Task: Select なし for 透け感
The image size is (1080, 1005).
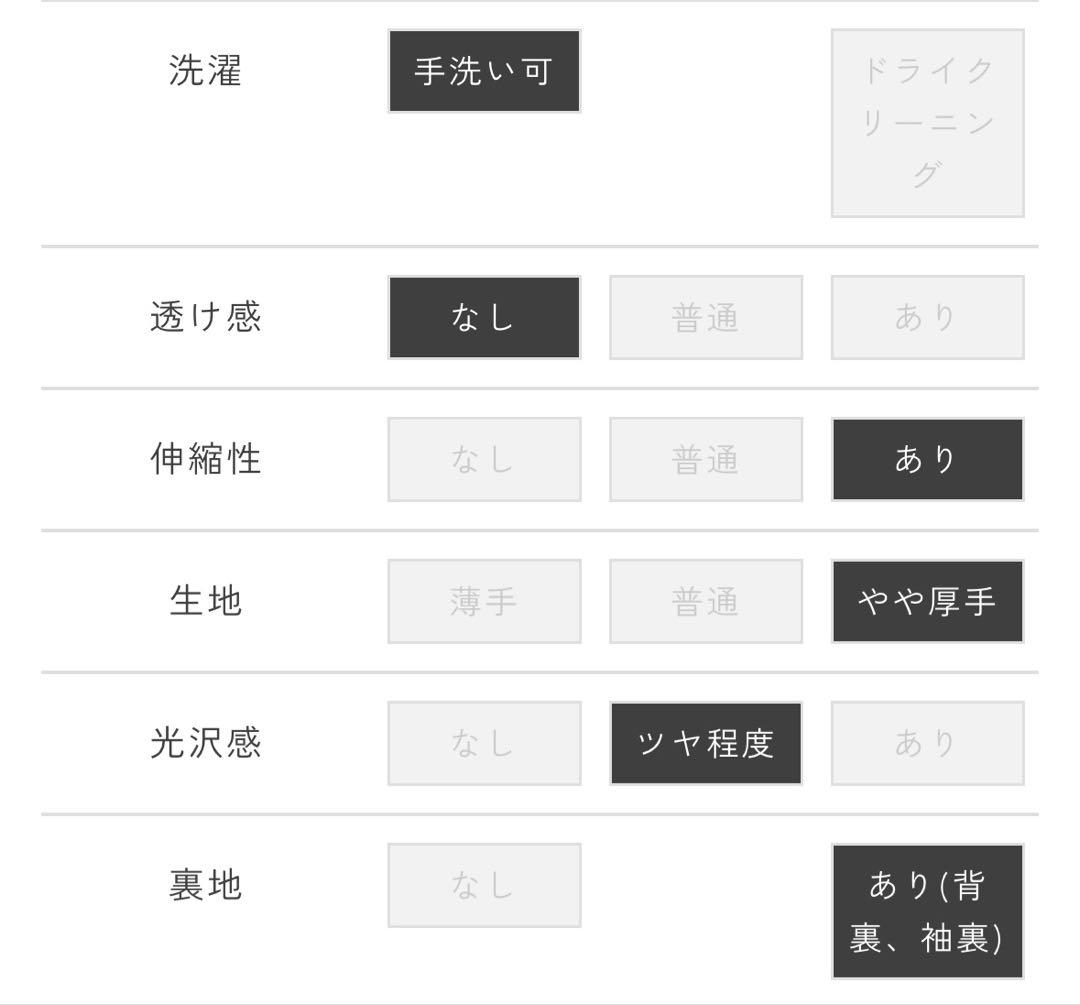Action: [484, 318]
